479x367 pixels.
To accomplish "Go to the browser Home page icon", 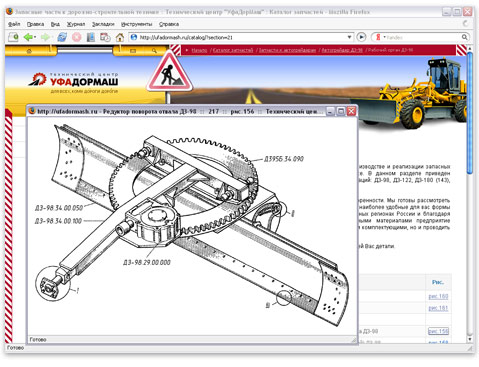I will pos(120,37).
